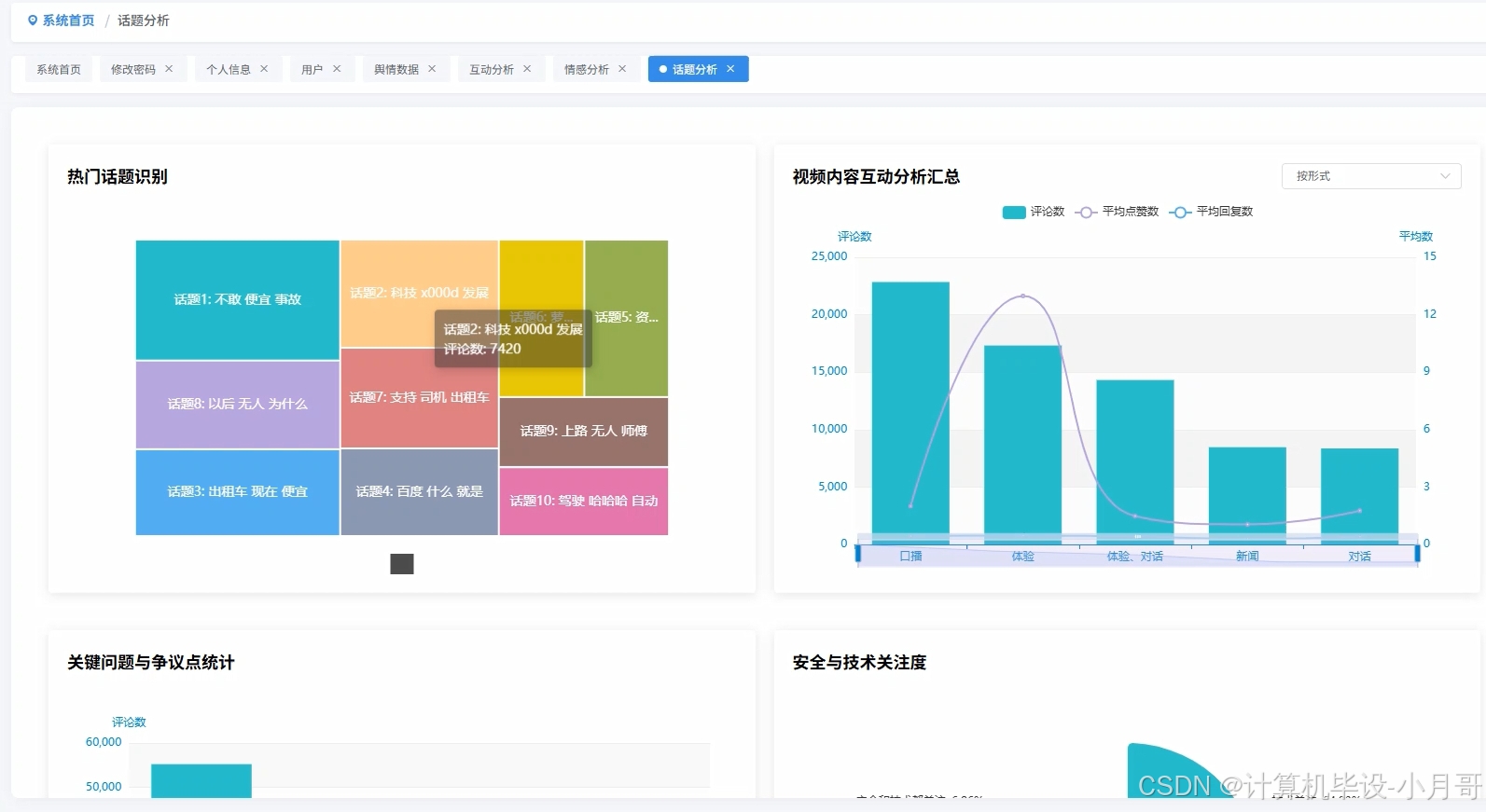This screenshot has width=1486, height=812.
Task: Close the 修改密码 tab
Action: [x=169, y=69]
